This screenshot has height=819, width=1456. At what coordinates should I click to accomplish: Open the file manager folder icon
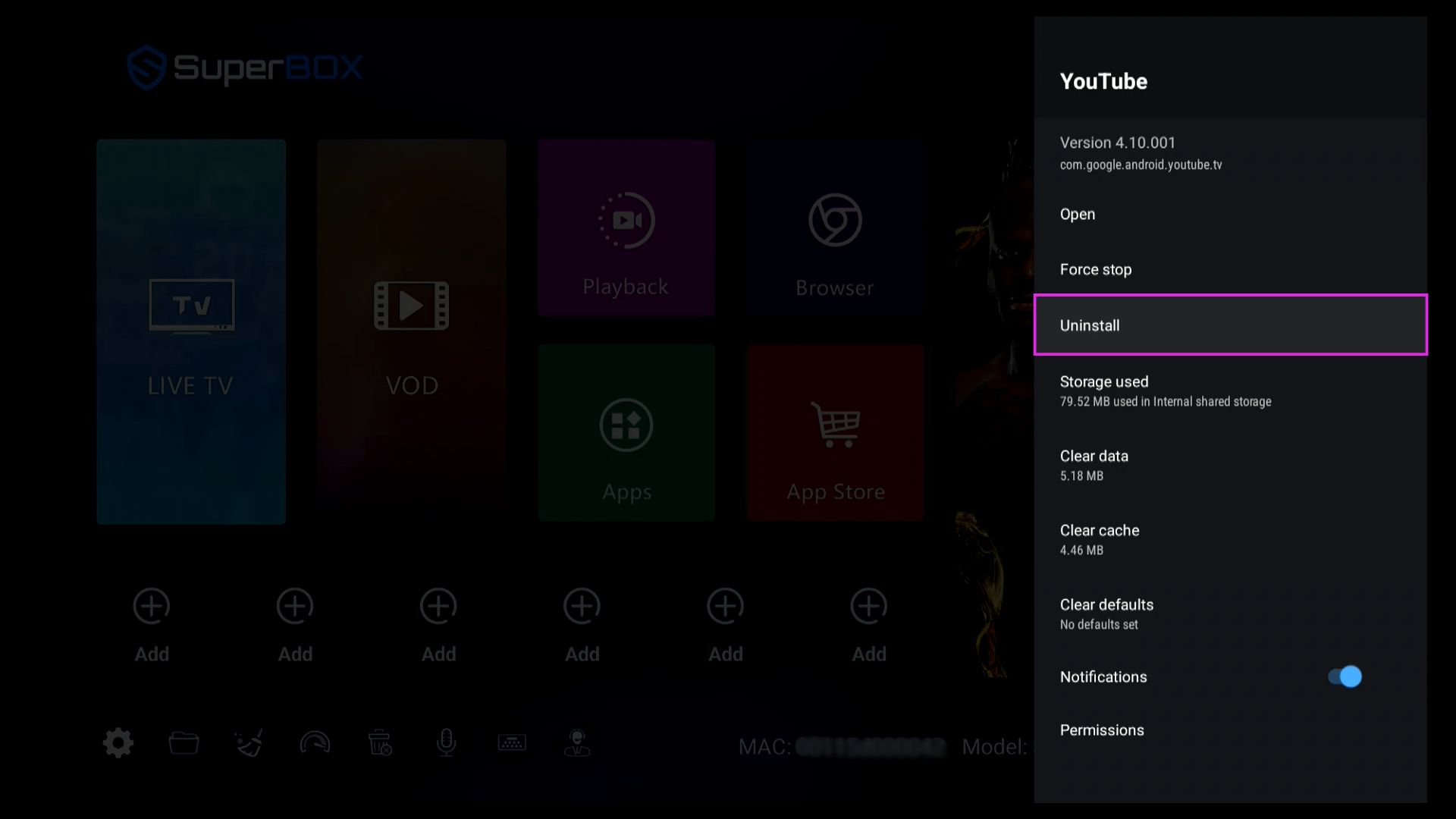[x=184, y=743]
